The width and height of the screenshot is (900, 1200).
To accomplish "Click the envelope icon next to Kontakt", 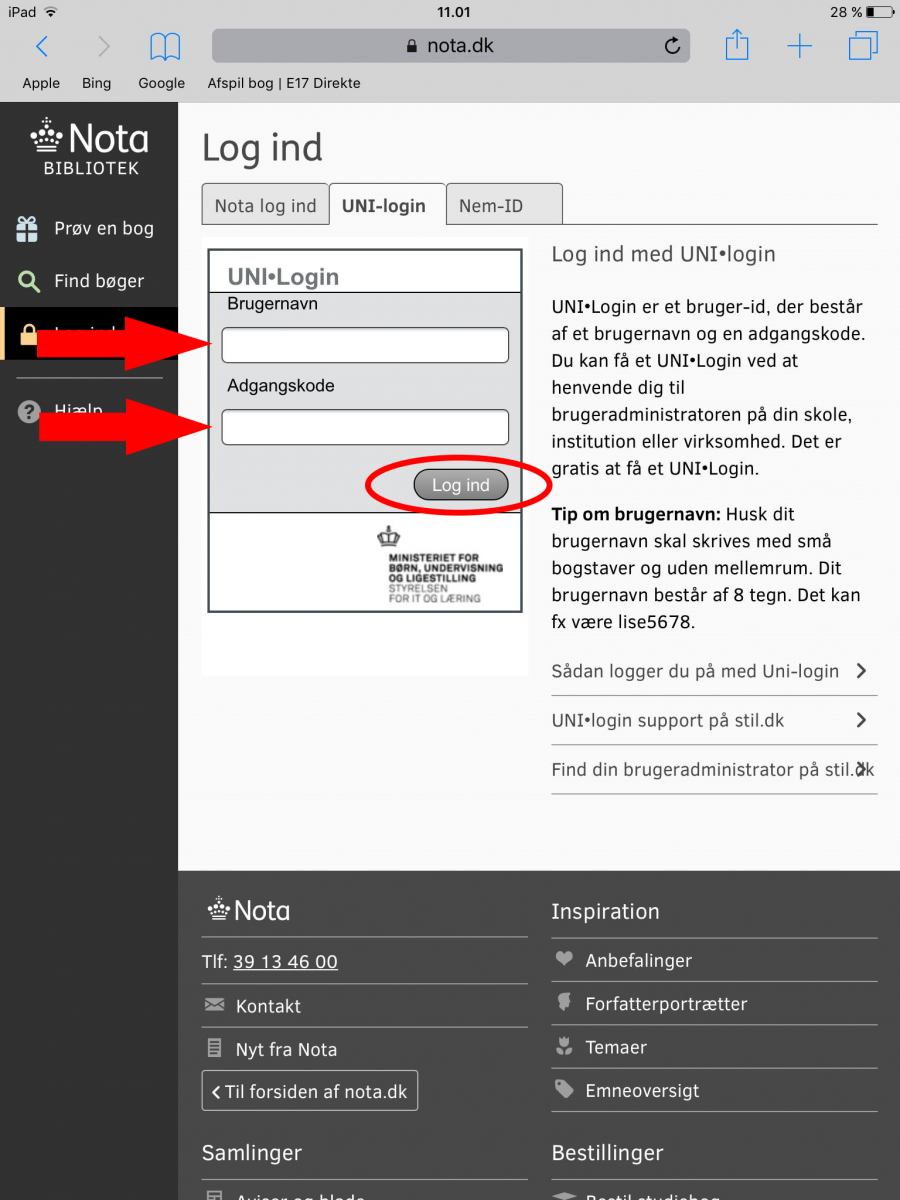I will click(213, 1006).
